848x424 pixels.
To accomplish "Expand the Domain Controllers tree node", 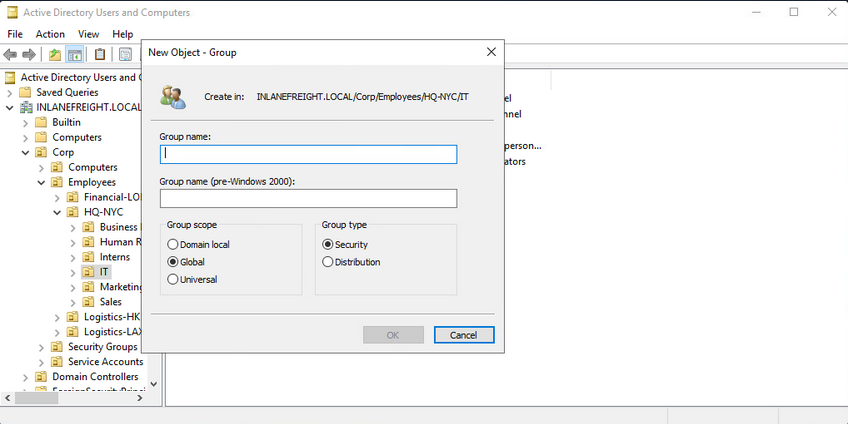I will [x=26, y=377].
